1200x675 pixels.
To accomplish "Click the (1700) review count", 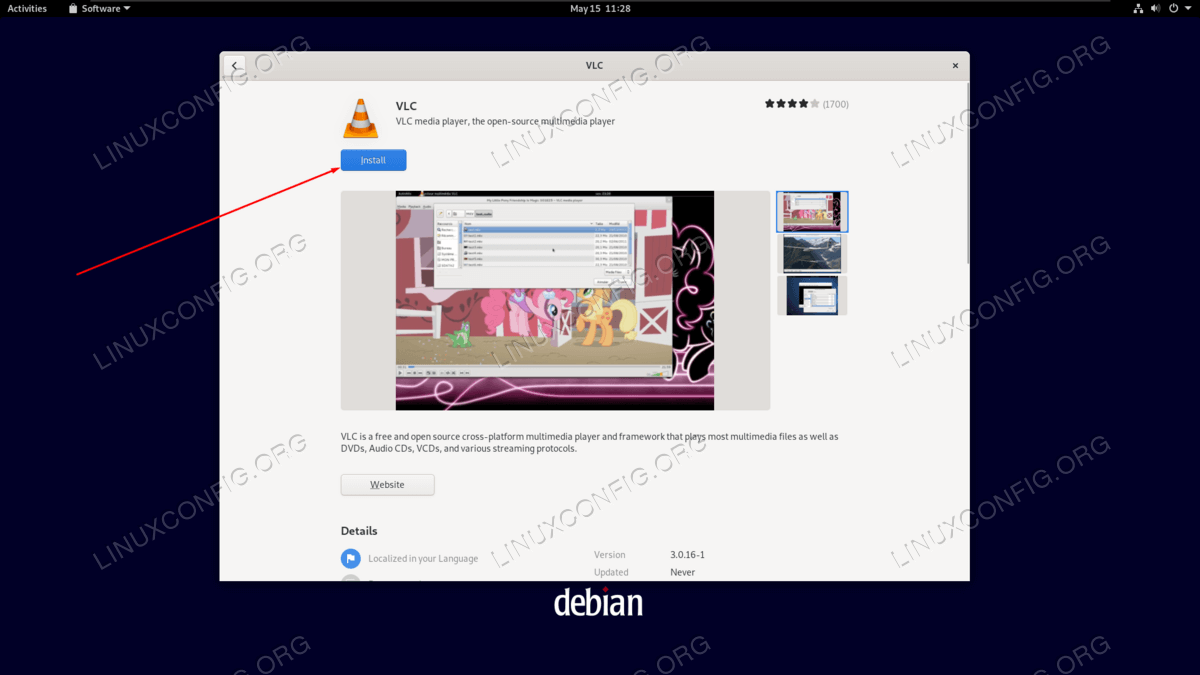I will point(836,104).
